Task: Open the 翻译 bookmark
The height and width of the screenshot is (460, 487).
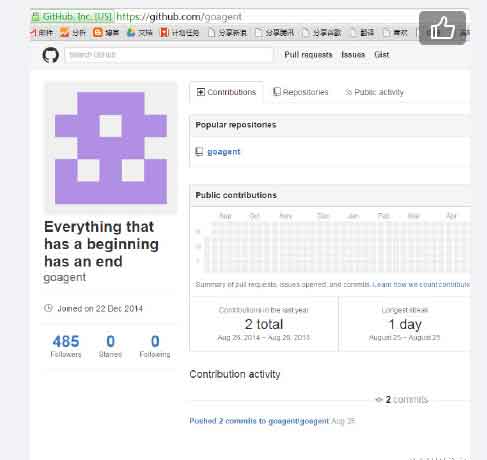Action: pyautogui.click(x=362, y=32)
